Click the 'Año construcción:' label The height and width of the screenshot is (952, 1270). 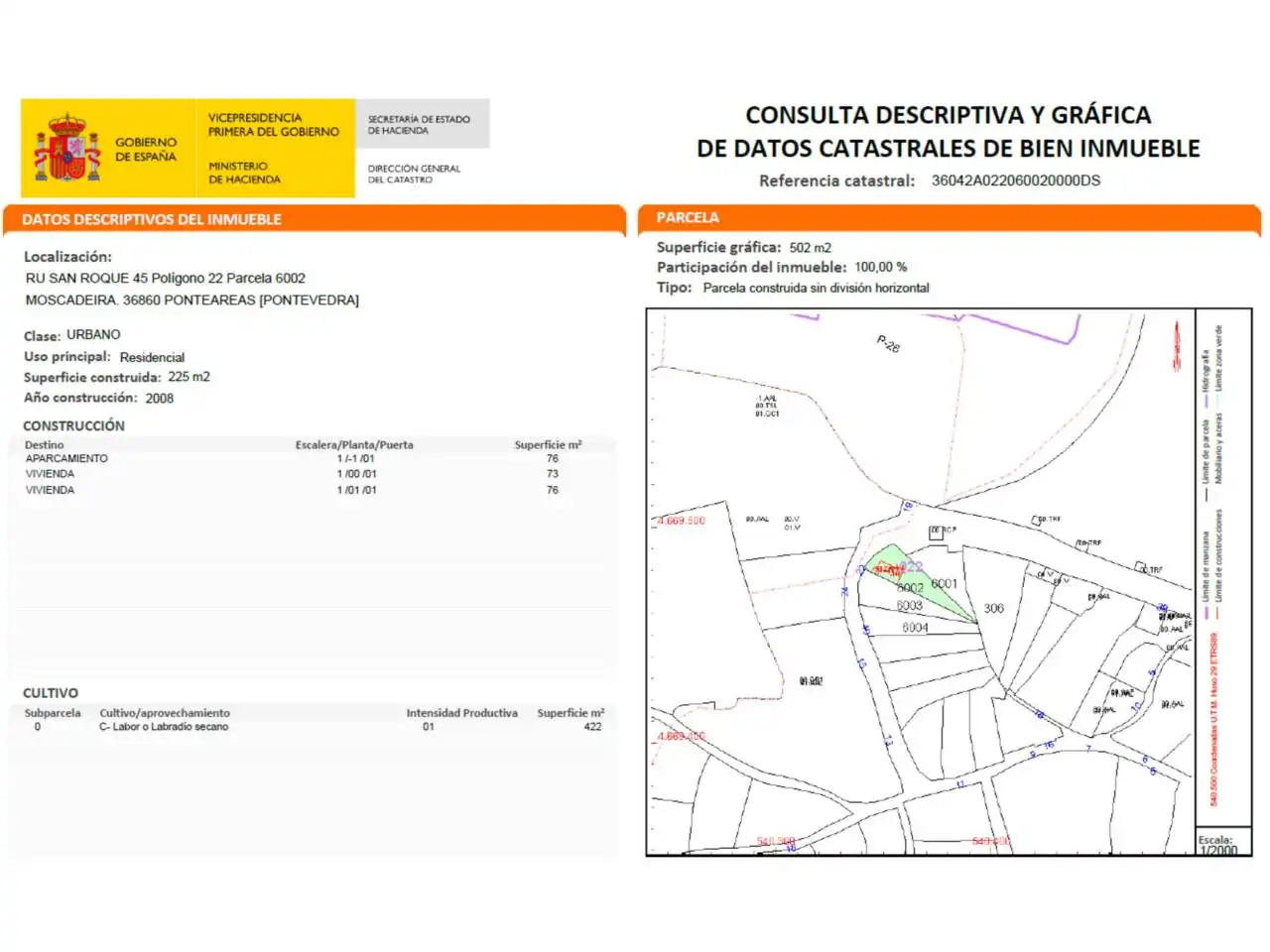tap(80, 398)
